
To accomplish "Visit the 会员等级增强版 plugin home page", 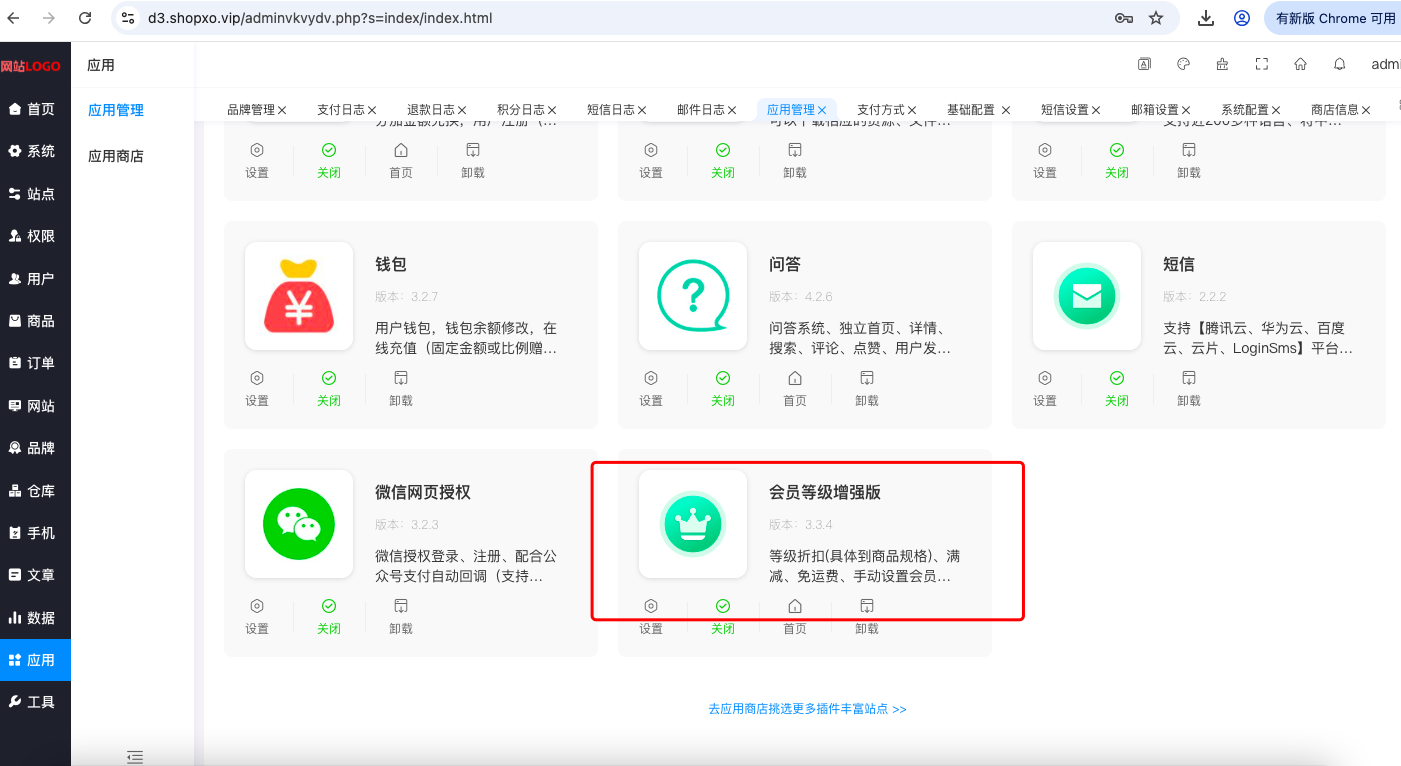I will click(795, 616).
